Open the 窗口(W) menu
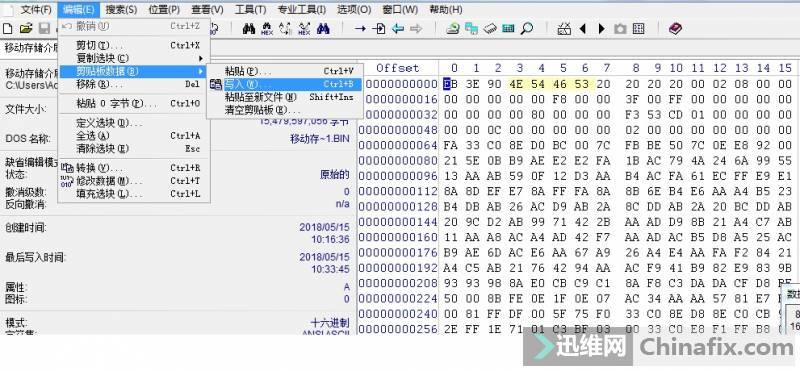800x371 pixels. [399, 10]
